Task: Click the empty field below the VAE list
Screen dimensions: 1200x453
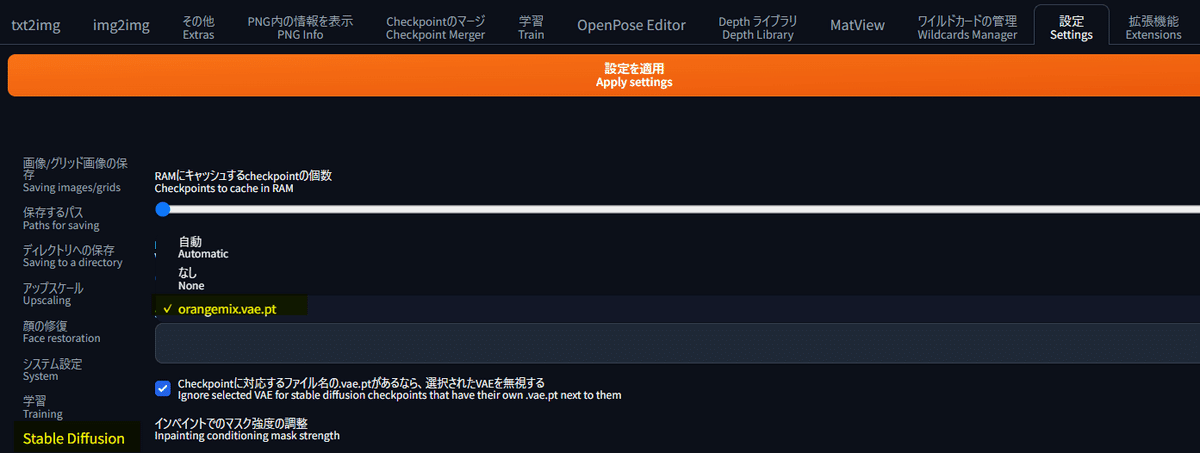Action: click(677, 343)
